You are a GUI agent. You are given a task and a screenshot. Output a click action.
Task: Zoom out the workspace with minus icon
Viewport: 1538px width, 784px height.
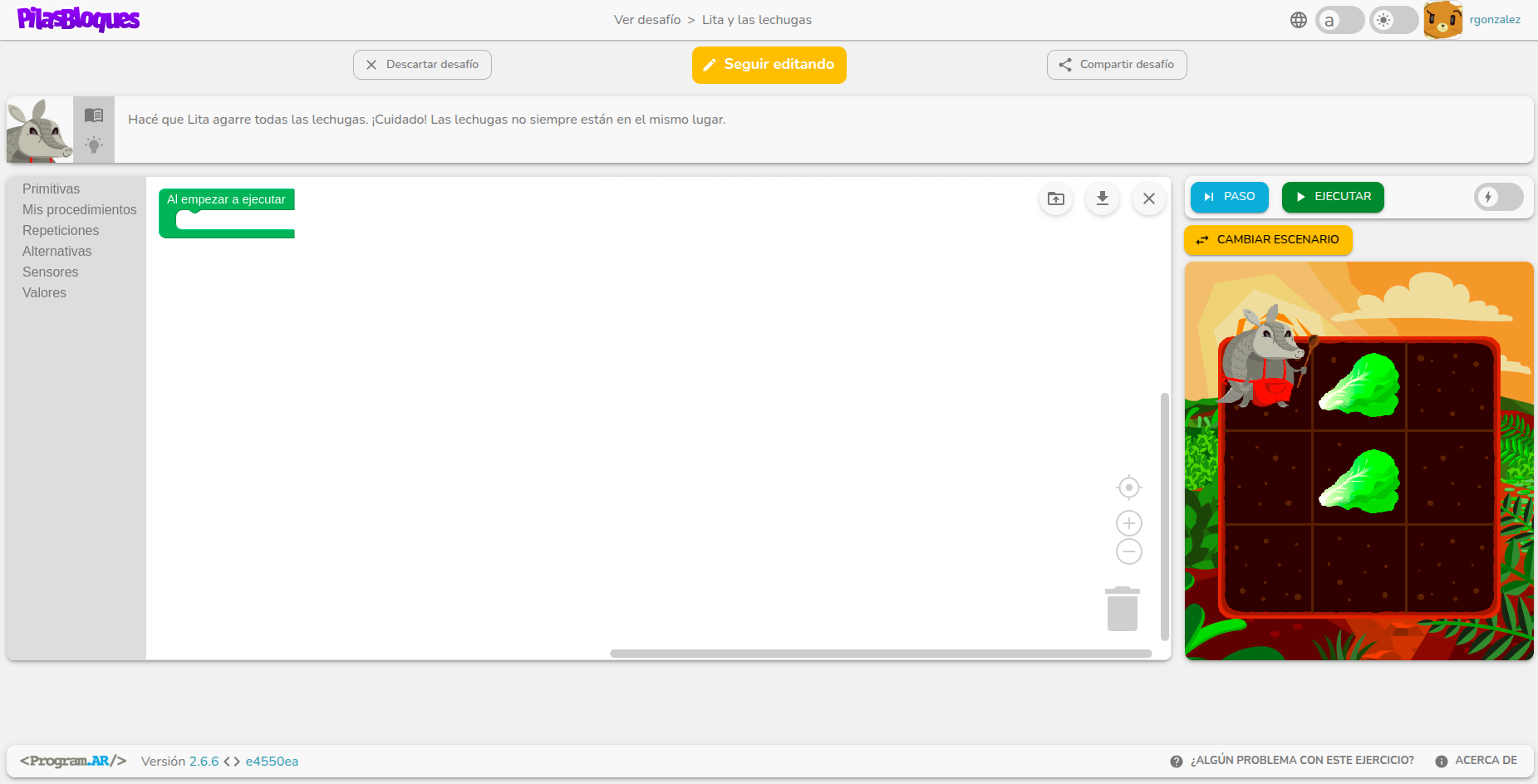pyautogui.click(x=1128, y=551)
